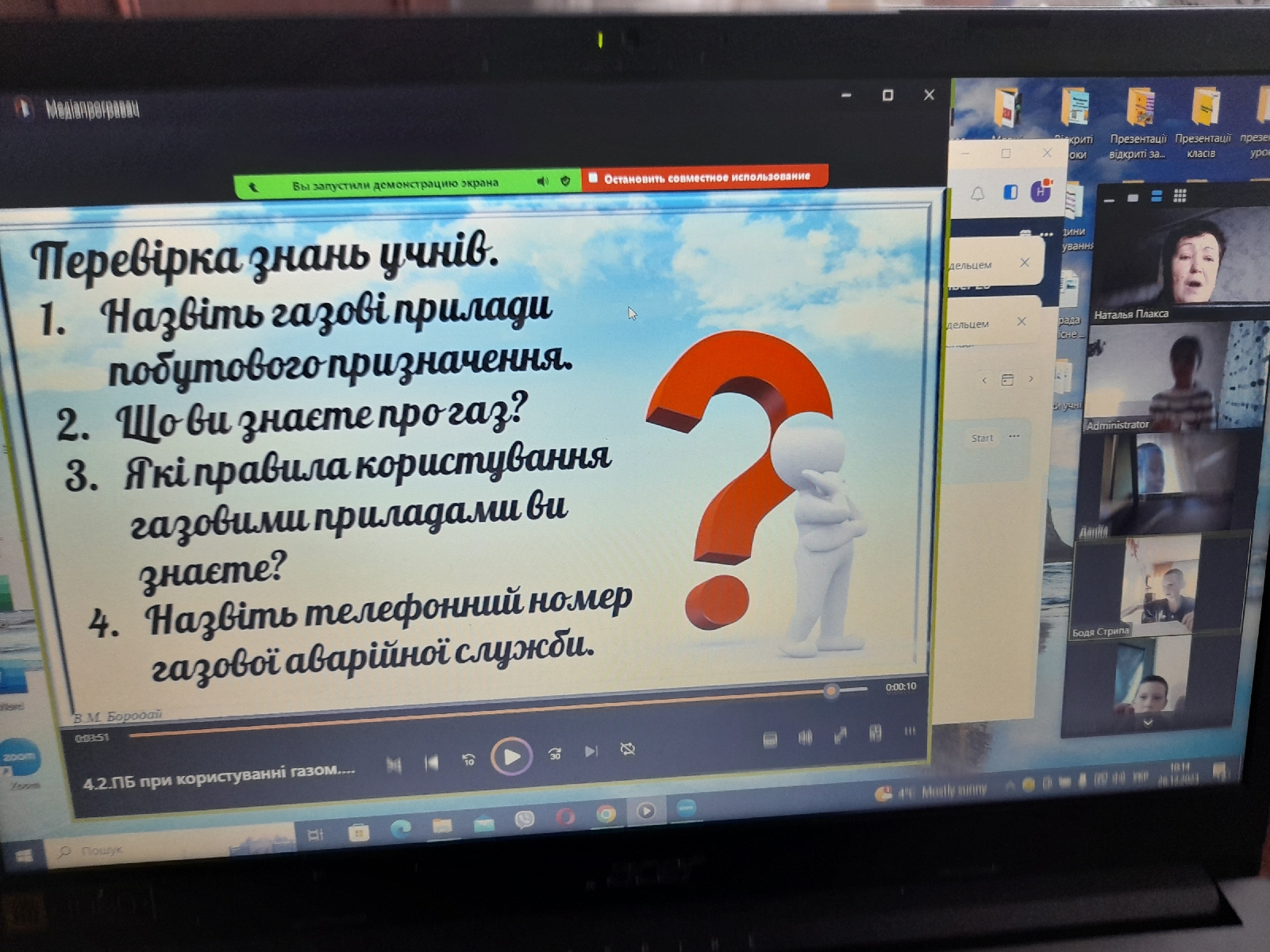Image resolution: width=1270 pixels, height=952 pixels.
Task: Switch video panel to thumbnail strip view
Action: click(x=1156, y=196)
